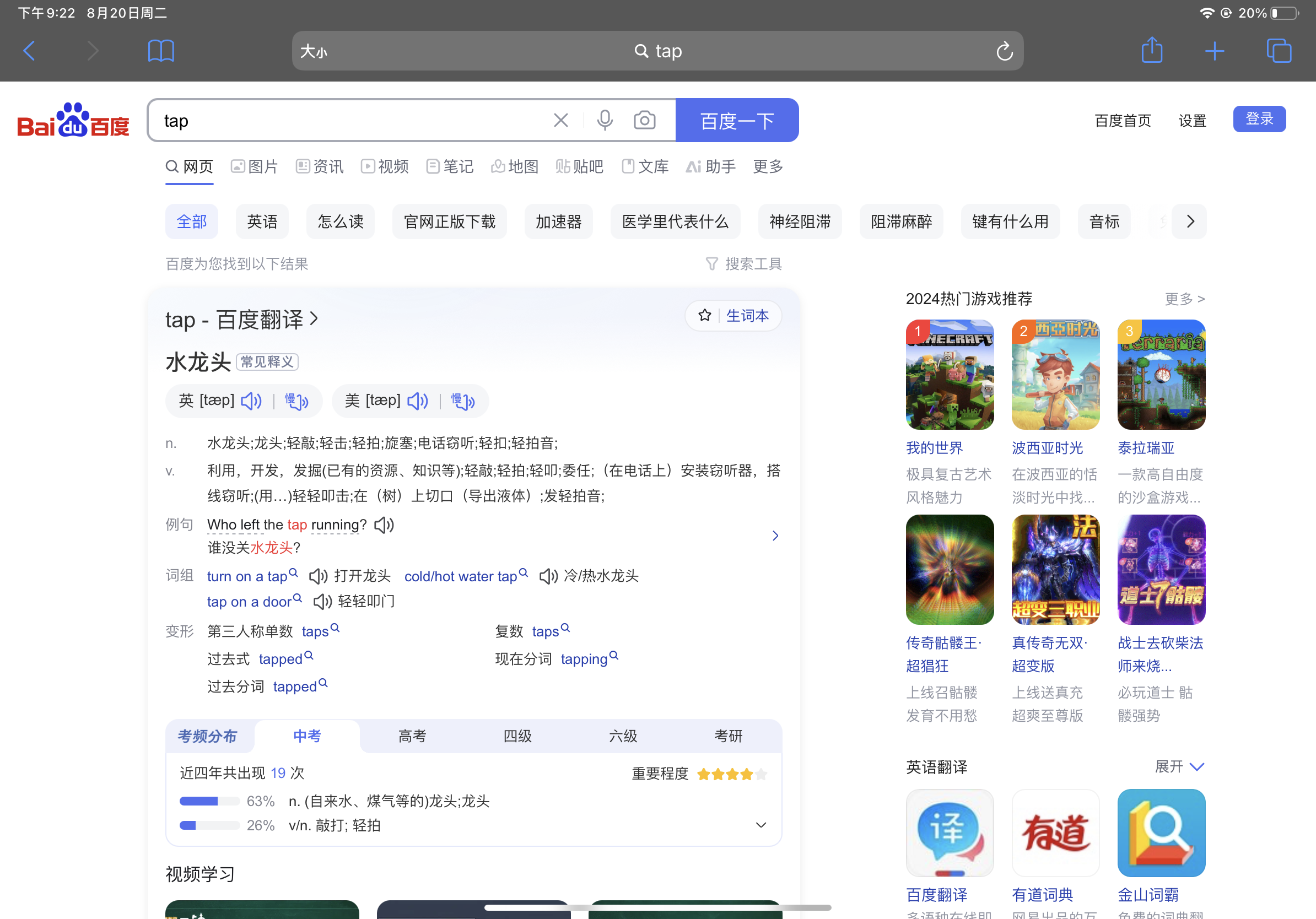Tap the Safari back arrow
The height and width of the screenshot is (919, 1316).
(x=29, y=51)
